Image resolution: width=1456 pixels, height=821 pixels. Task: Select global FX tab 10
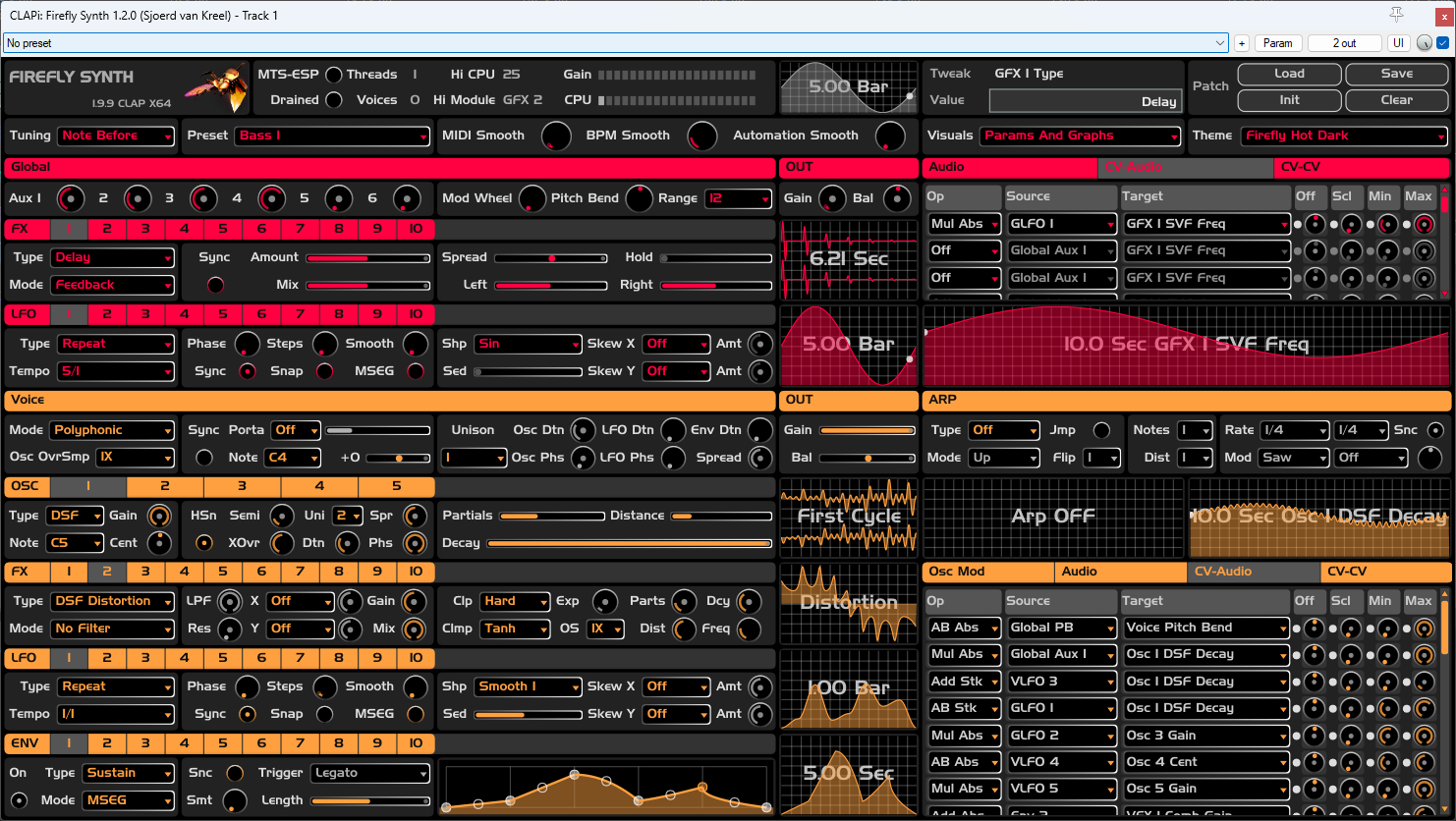pyautogui.click(x=416, y=229)
